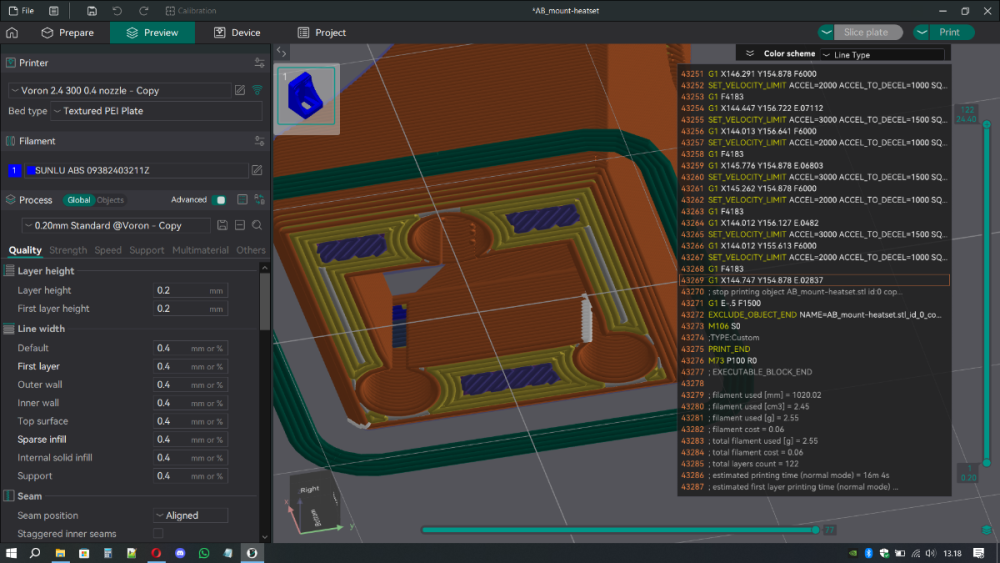Switch to the Prepare tab
The image size is (1000, 563).
coord(68,33)
